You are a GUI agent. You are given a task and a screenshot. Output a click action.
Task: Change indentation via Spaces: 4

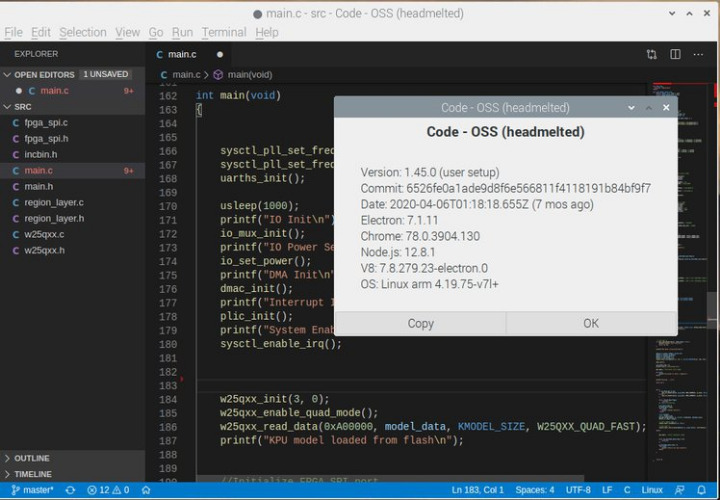click(x=534, y=490)
